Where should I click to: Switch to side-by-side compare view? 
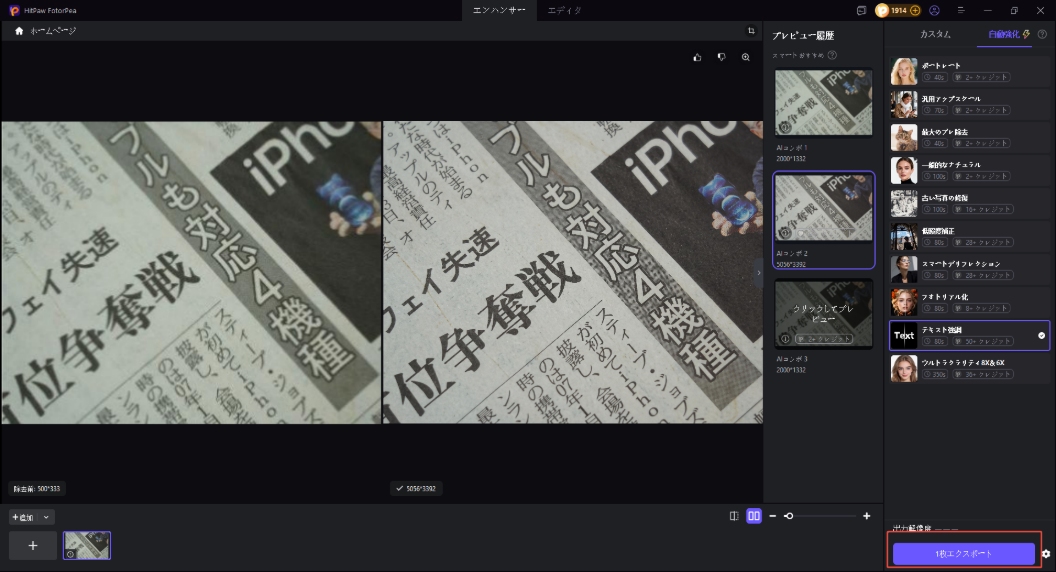(754, 516)
